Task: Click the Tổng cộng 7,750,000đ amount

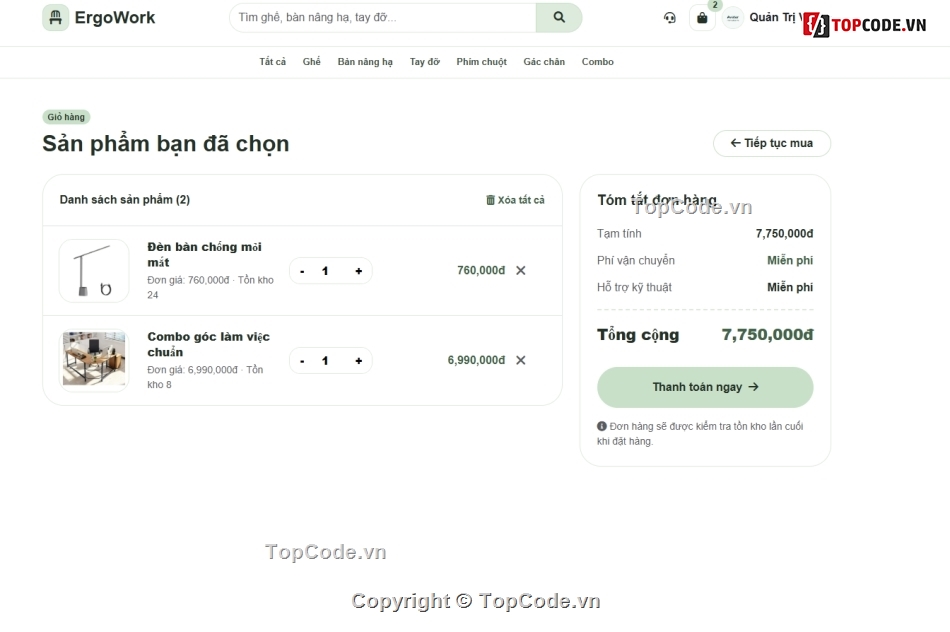Action: coord(767,334)
